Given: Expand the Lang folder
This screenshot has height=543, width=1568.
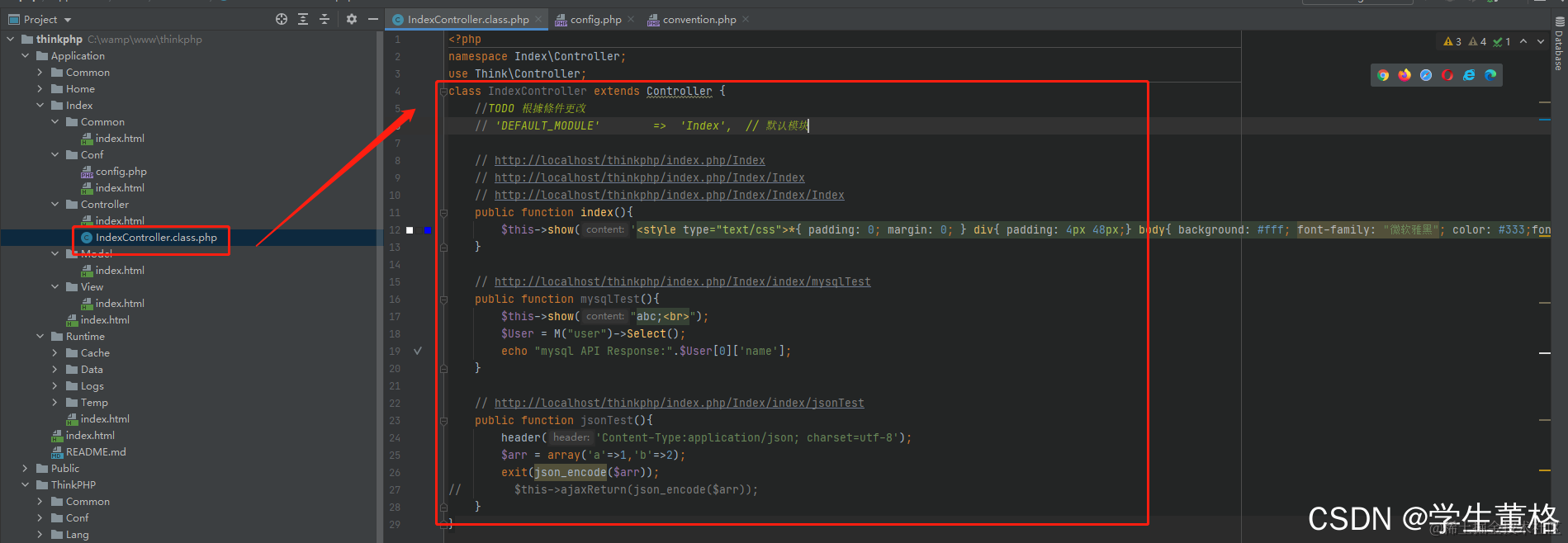Looking at the screenshot, I should tap(40, 534).
